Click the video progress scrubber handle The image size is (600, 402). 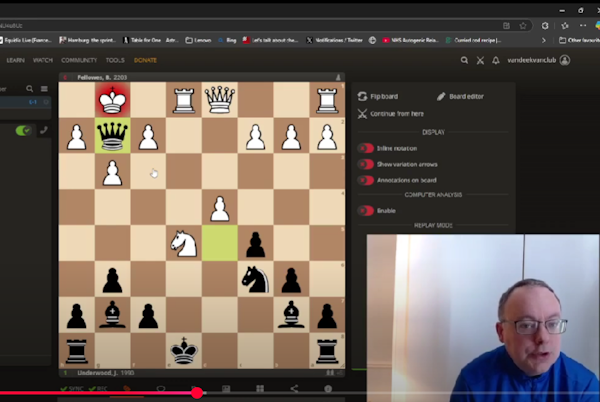click(197, 393)
